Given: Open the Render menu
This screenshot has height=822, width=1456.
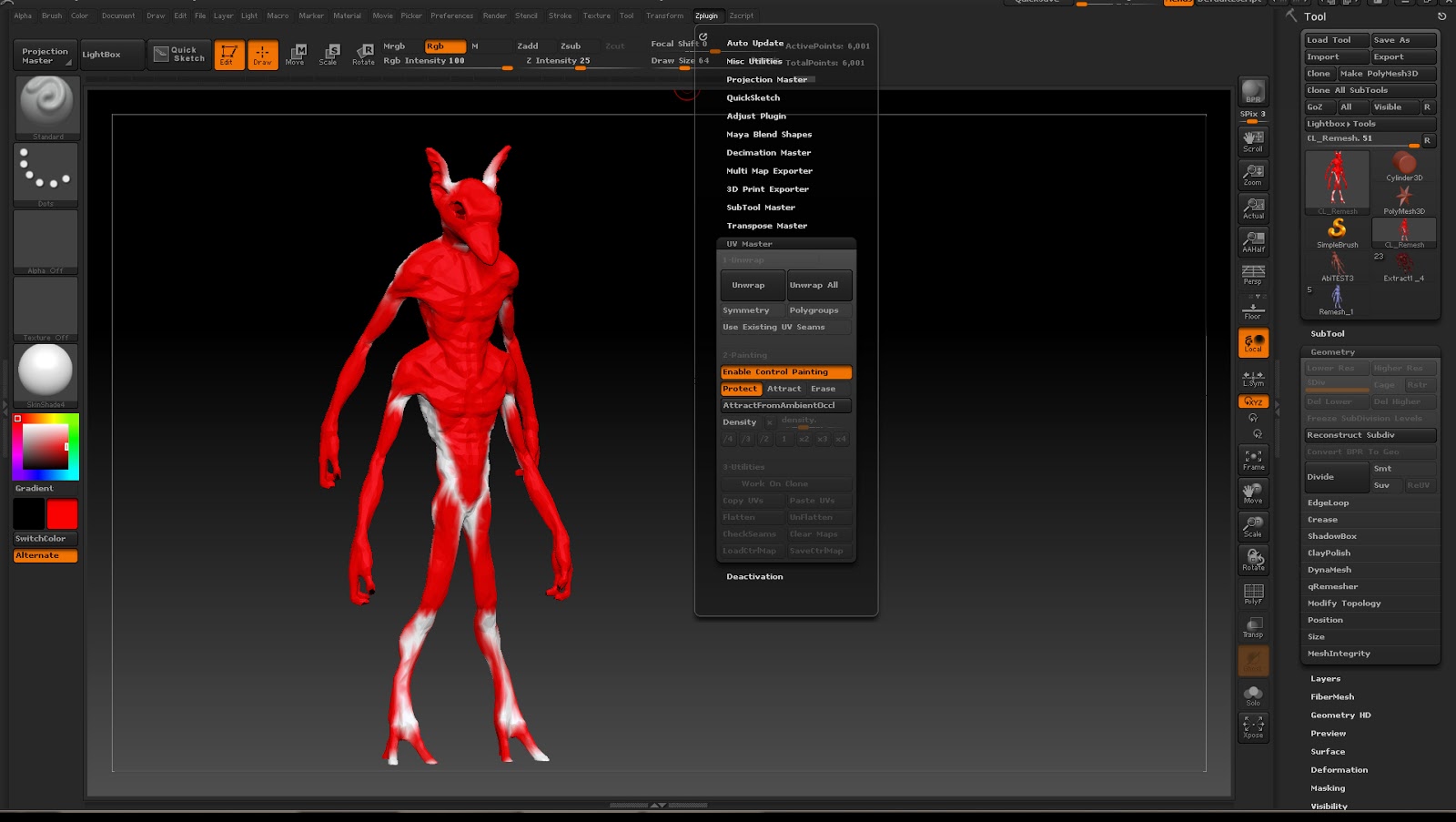Looking at the screenshot, I should [495, 15].
